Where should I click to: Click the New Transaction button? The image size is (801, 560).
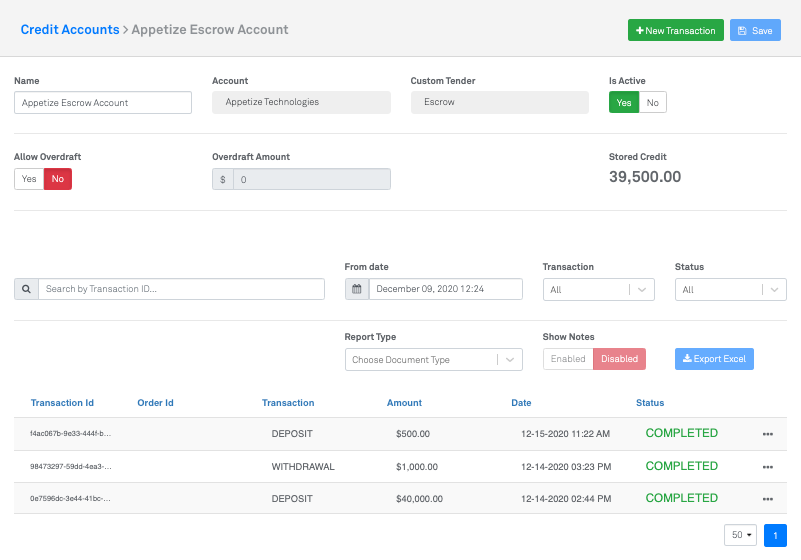[675, 31]
